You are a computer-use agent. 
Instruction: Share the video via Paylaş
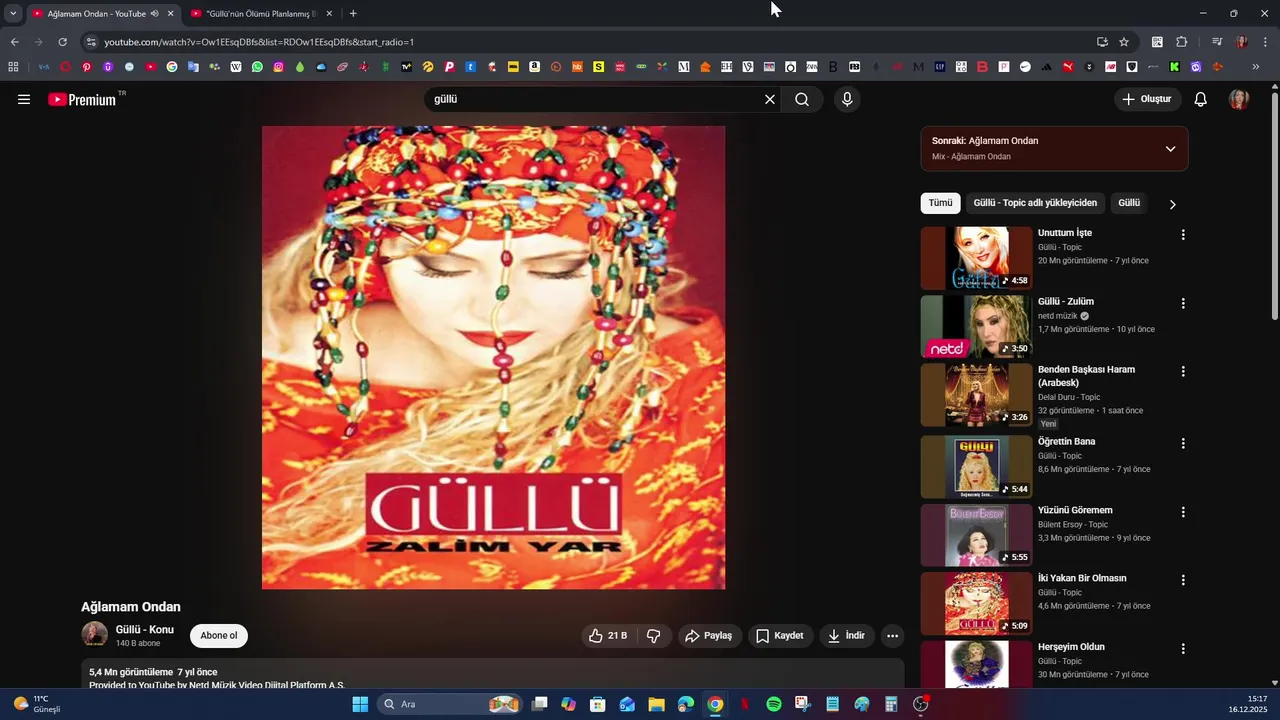click(x=708, y=636)
